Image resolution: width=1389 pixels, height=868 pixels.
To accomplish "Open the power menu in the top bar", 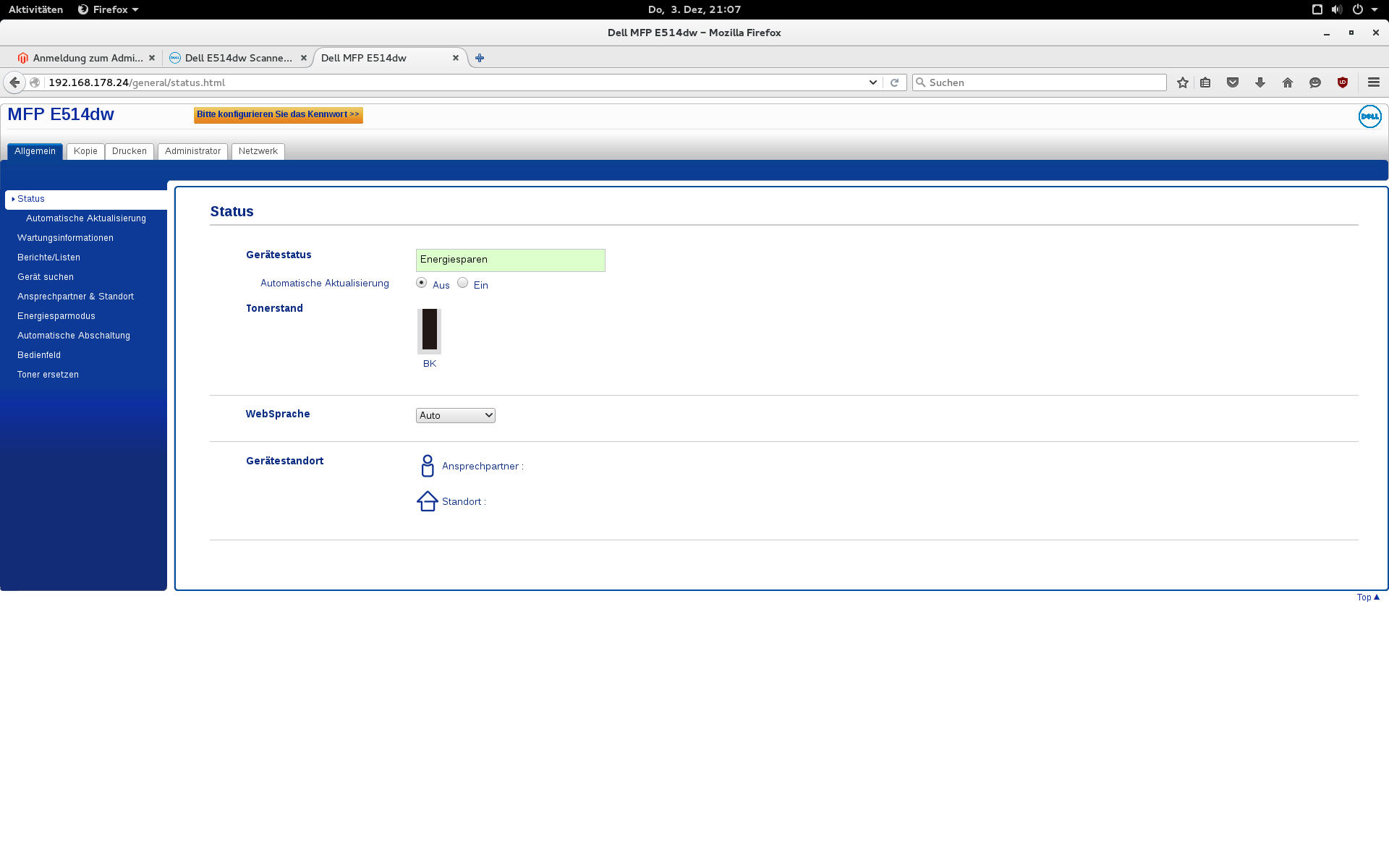I will click(x=1358, y=9).
